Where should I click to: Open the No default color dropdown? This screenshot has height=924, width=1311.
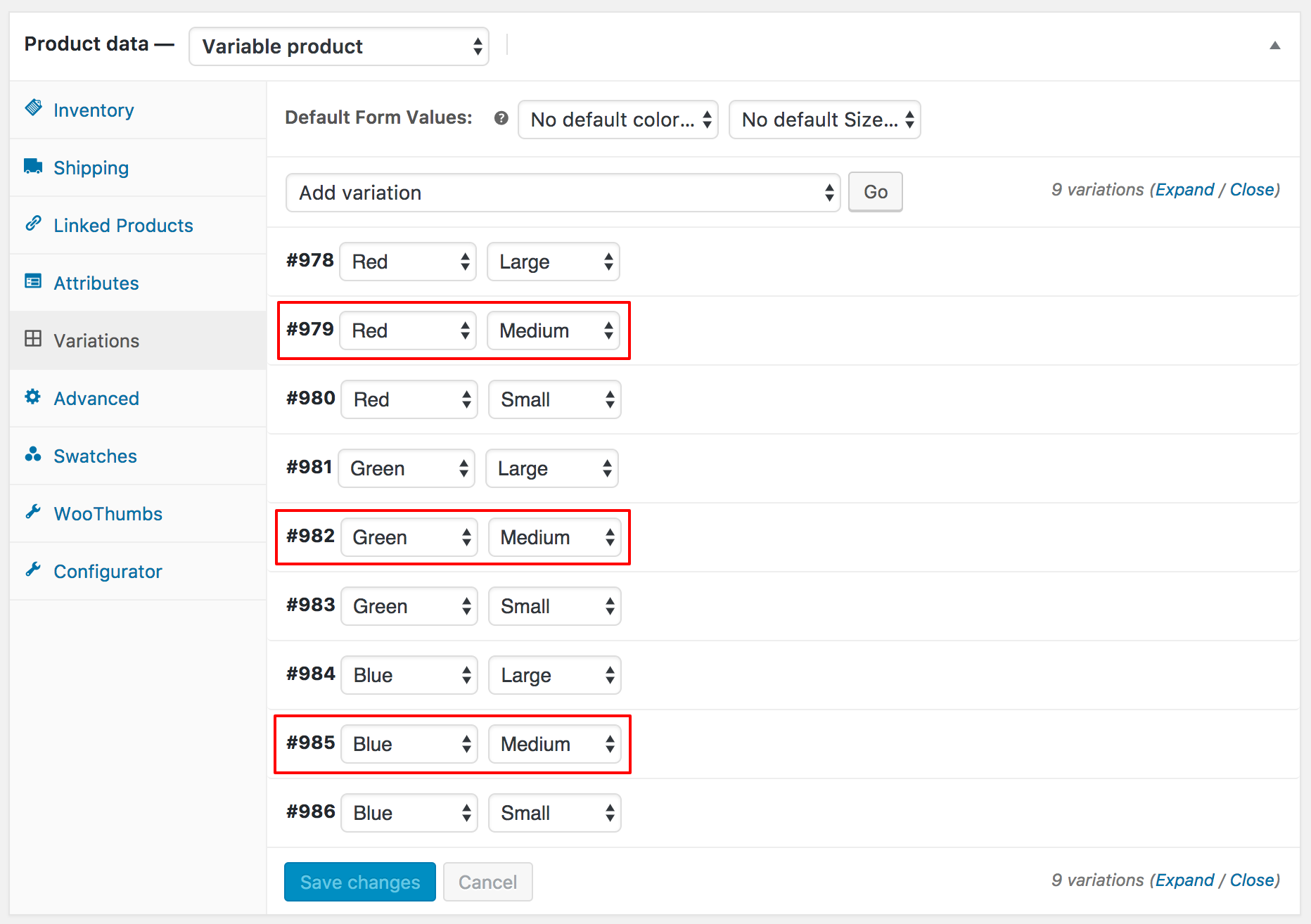618,120
